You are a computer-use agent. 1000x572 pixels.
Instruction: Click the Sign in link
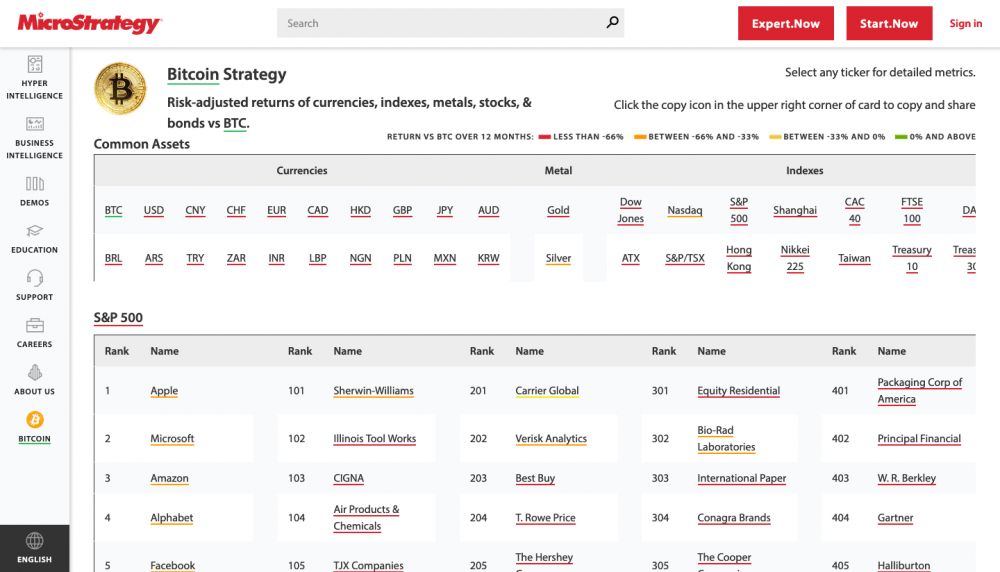[x=966, y=24]
